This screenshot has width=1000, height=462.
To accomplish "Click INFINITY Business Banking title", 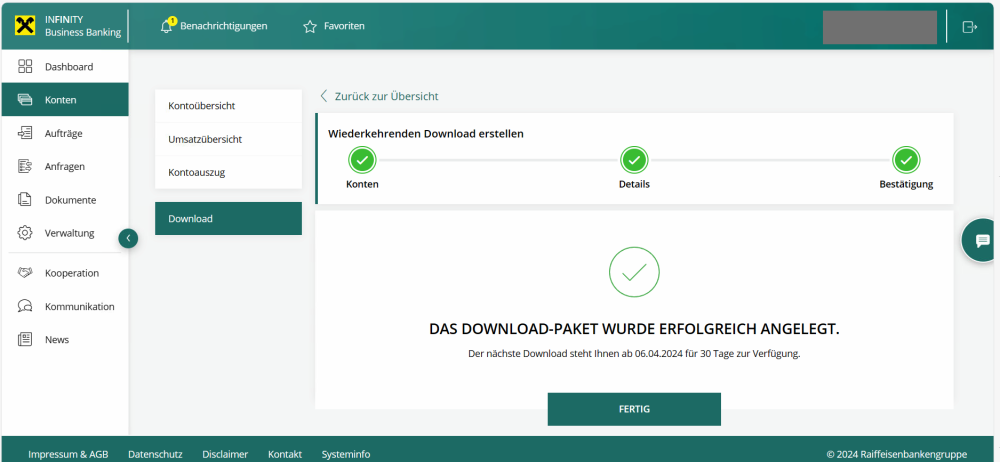I will [x=83, y=26].
